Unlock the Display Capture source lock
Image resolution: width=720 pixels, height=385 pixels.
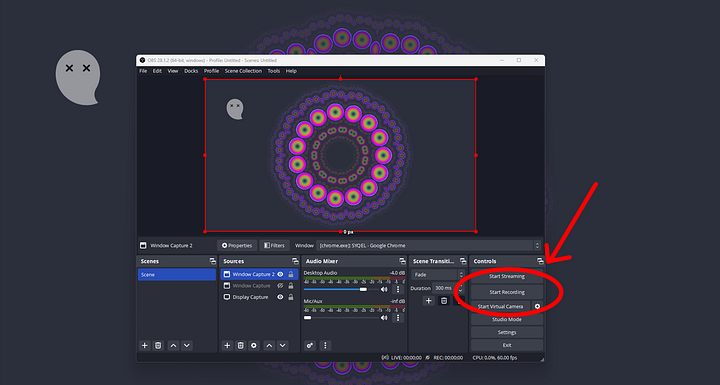291,297
